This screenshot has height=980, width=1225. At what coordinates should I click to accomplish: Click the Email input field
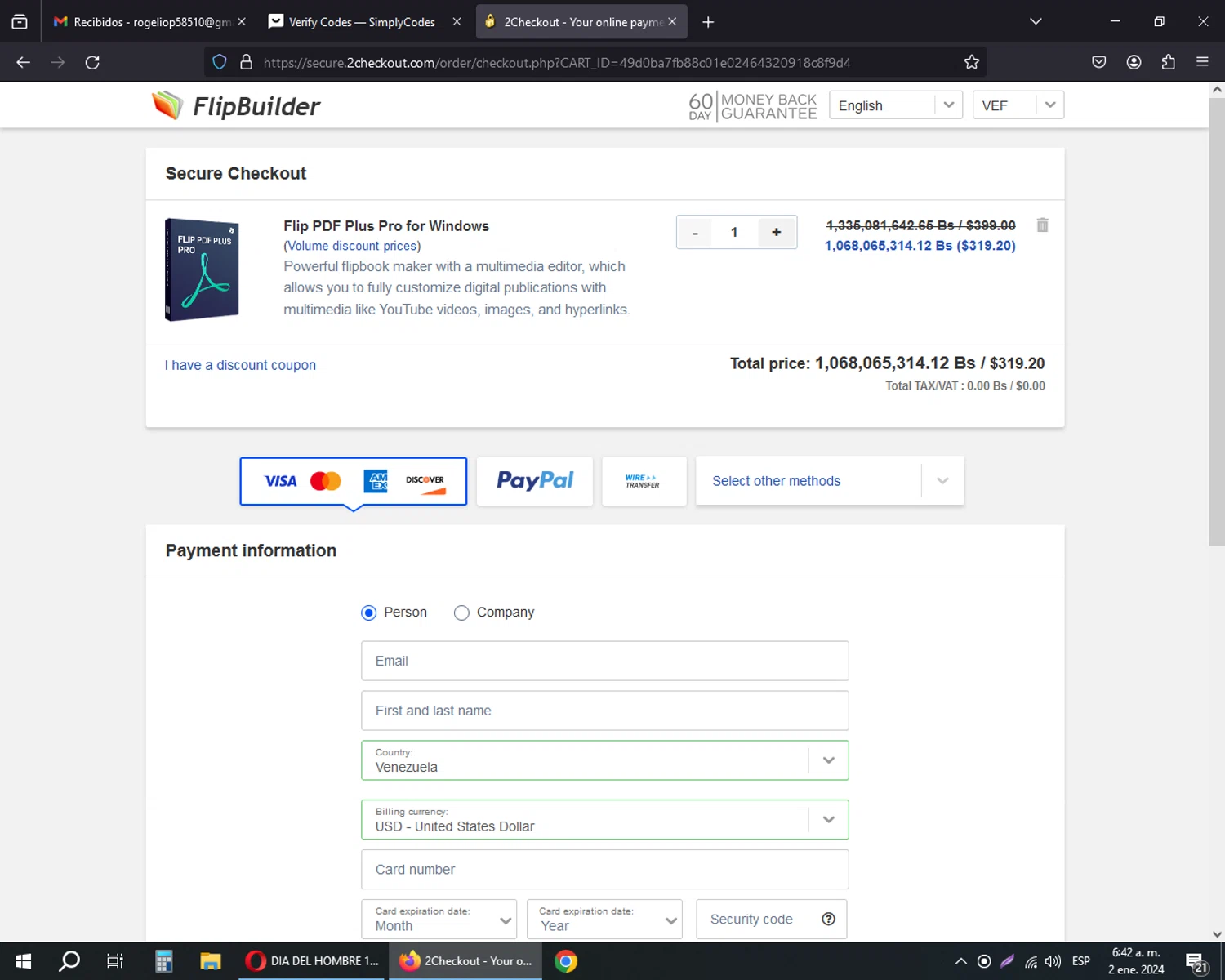pos(605,661)
